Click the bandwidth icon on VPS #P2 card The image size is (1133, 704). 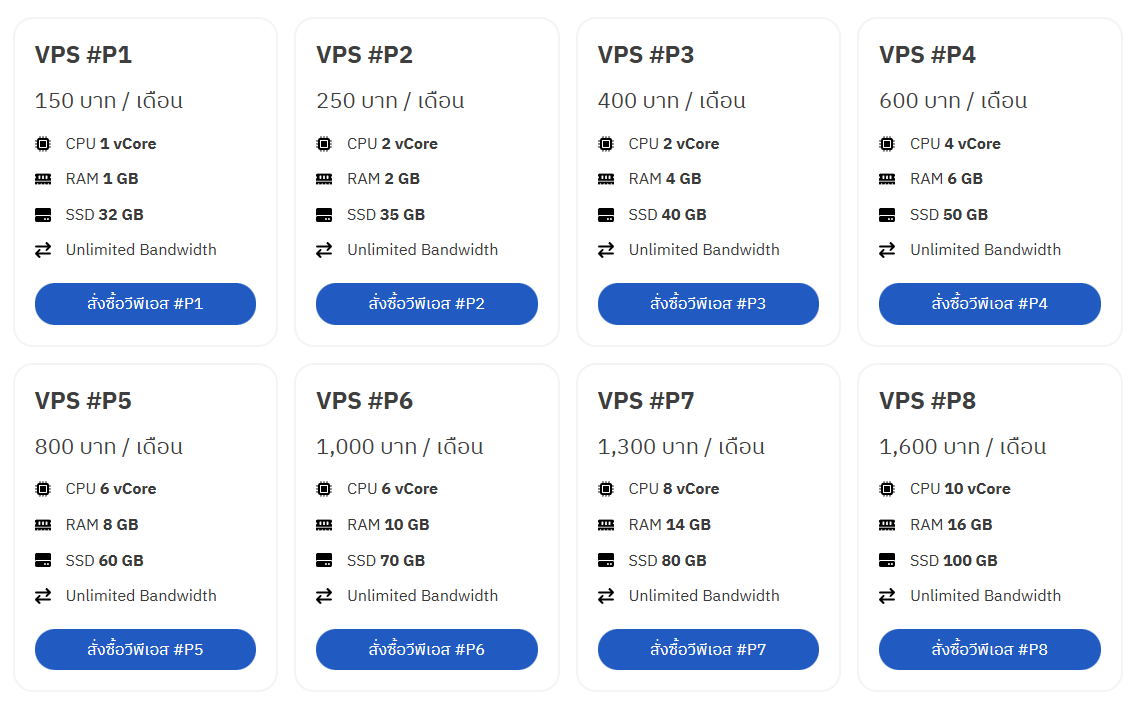[x=324, y=249]
